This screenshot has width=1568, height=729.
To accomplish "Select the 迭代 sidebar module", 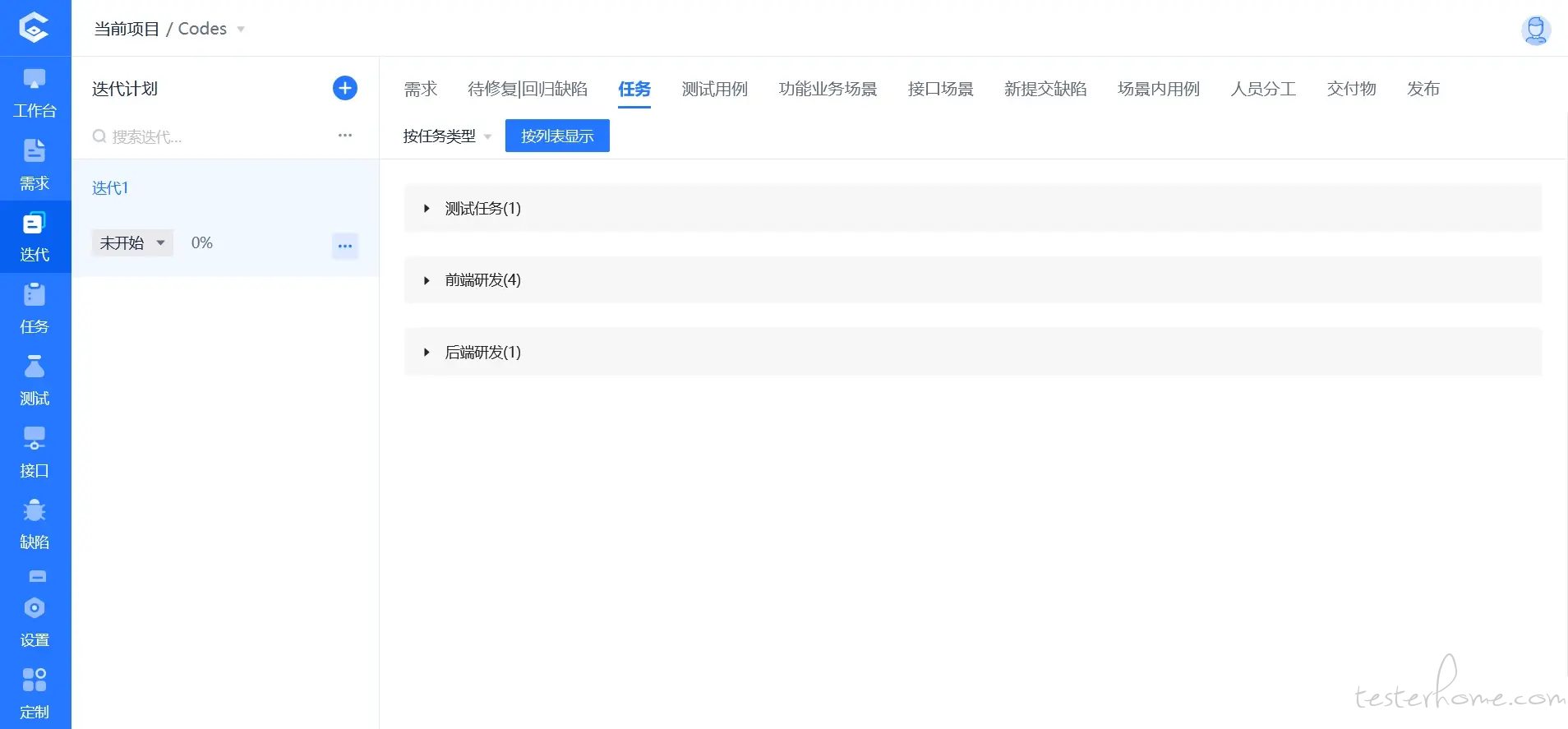I will tap(35, 237).
